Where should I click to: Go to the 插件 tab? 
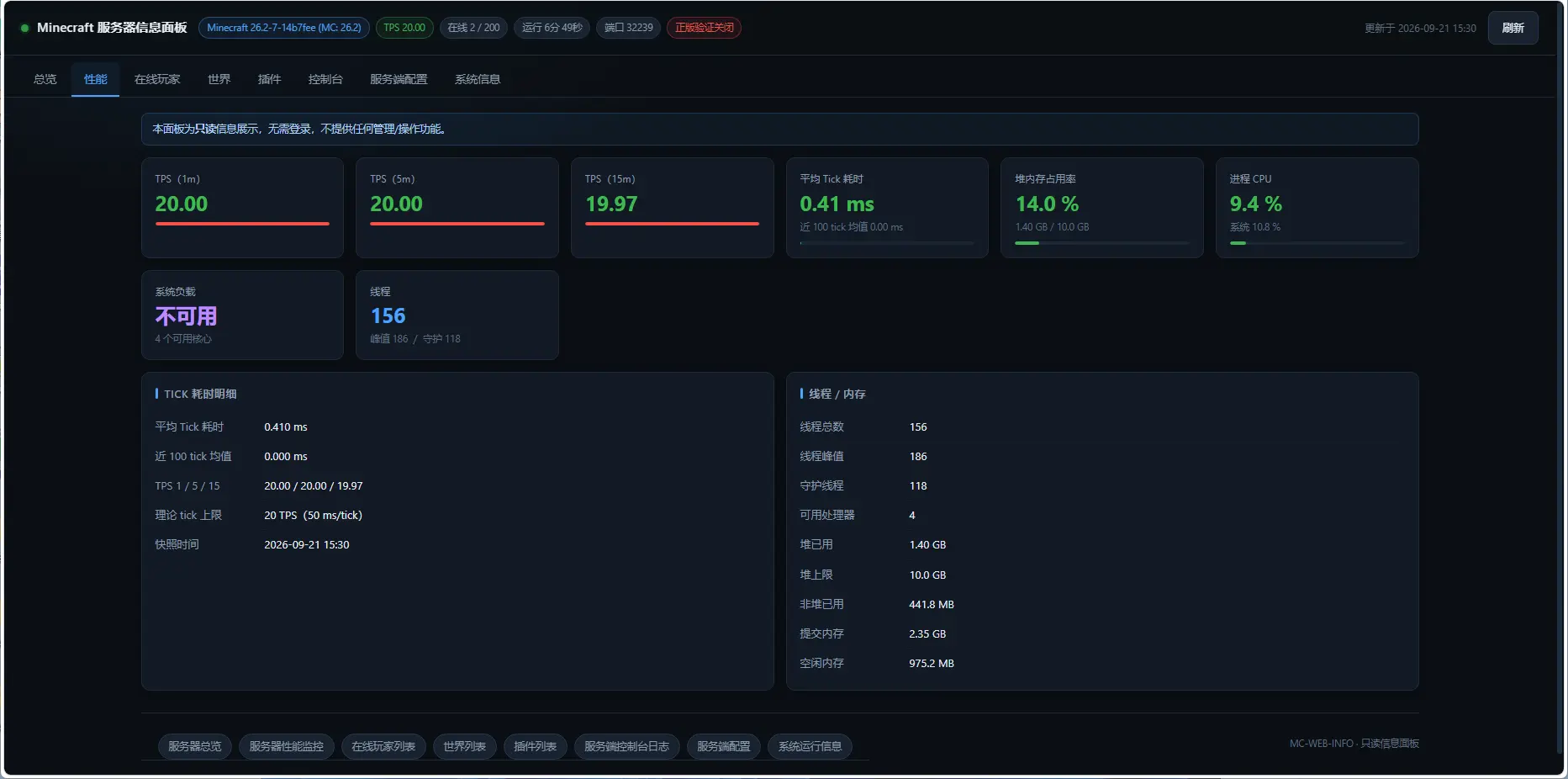[x=269, y=79]
